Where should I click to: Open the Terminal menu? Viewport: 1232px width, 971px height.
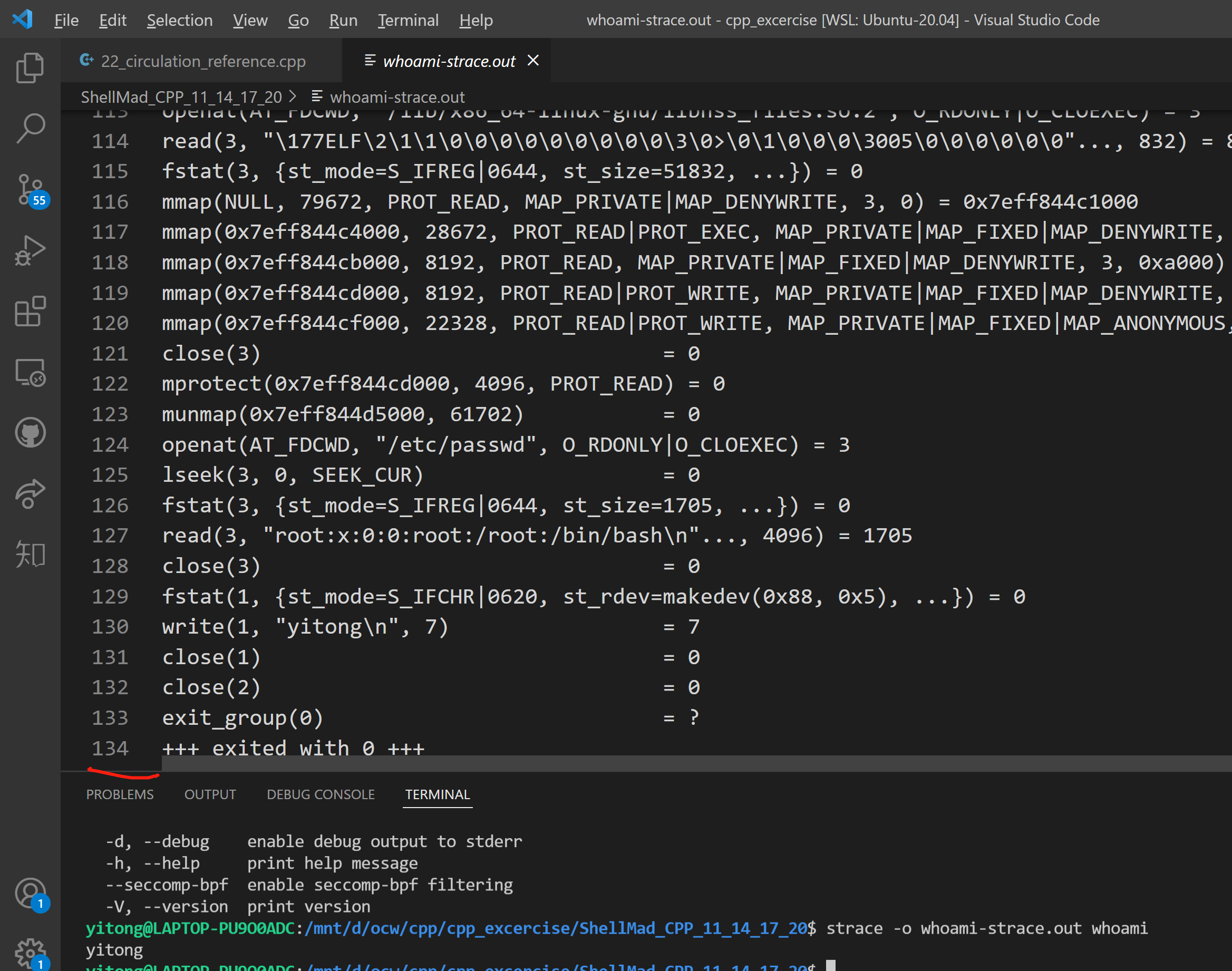click(x=408, y=21)
